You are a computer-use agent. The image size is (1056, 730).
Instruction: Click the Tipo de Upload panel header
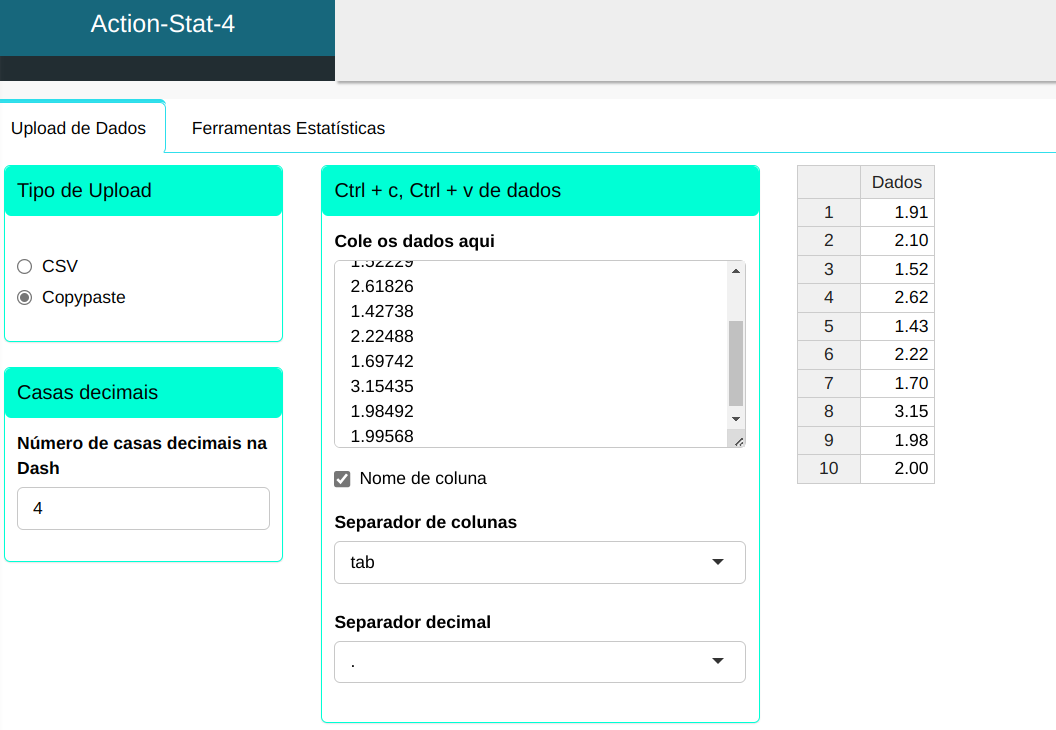coord(143,191)
